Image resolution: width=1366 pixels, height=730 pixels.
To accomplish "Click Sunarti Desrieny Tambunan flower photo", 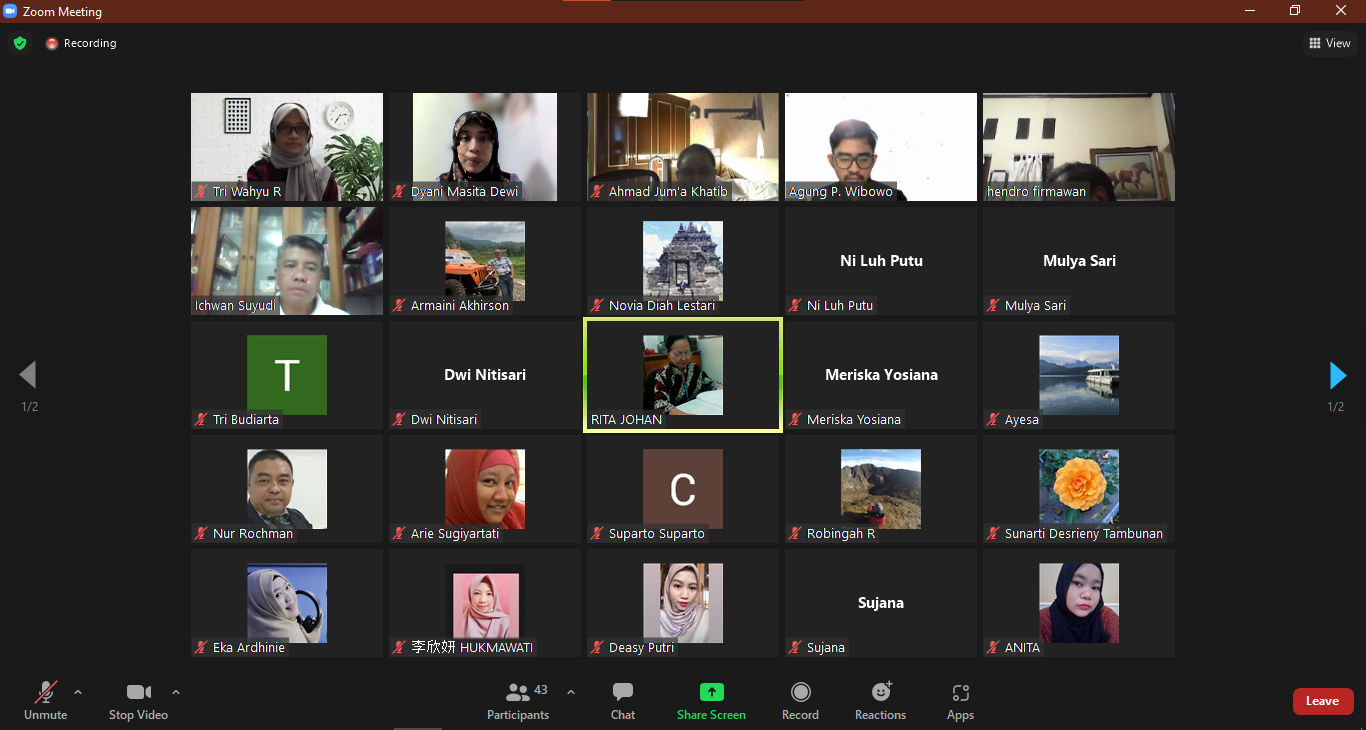I will click(x=1079, y=489).
